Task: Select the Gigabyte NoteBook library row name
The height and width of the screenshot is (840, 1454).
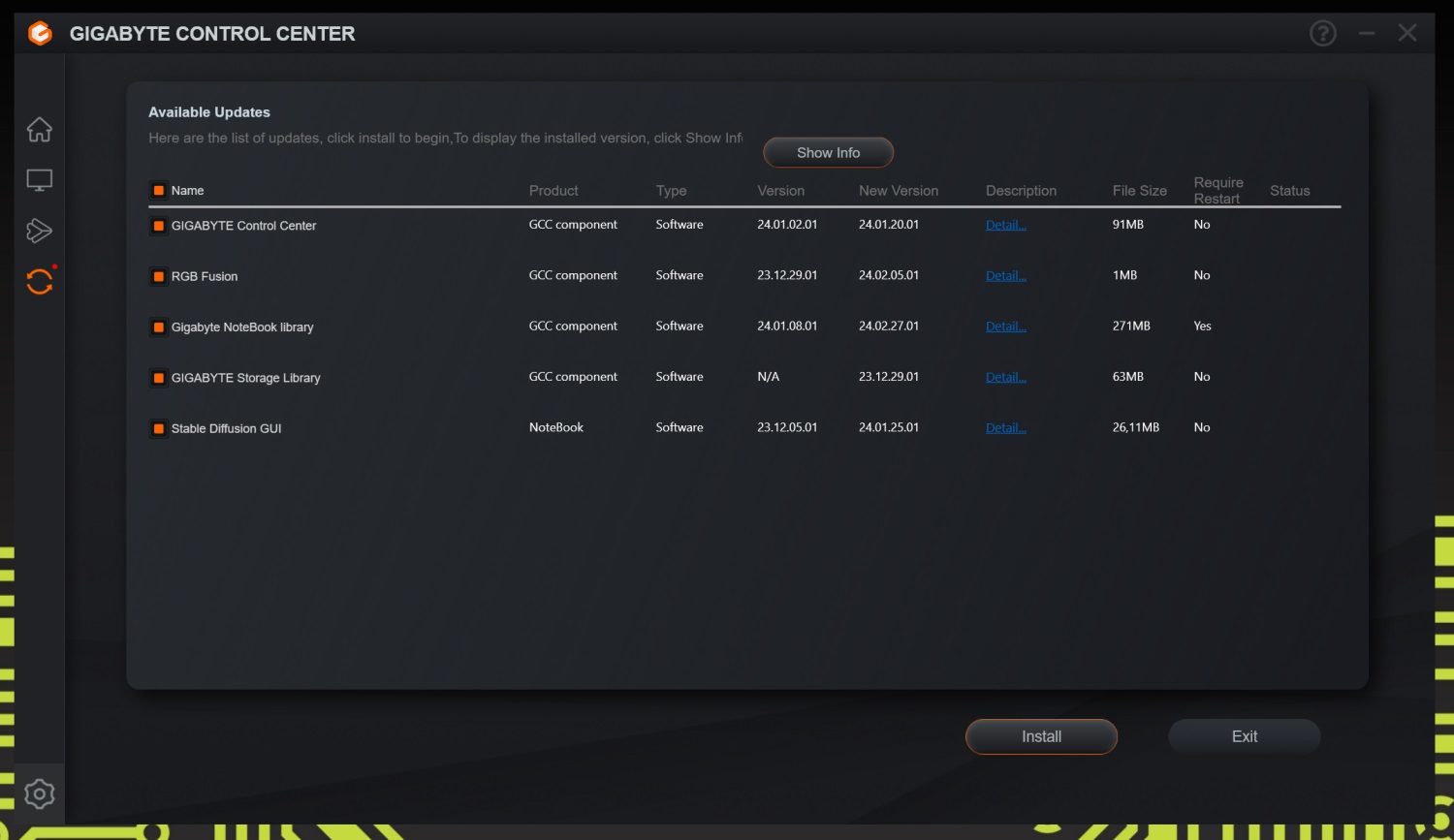Action: click(242, 327)
